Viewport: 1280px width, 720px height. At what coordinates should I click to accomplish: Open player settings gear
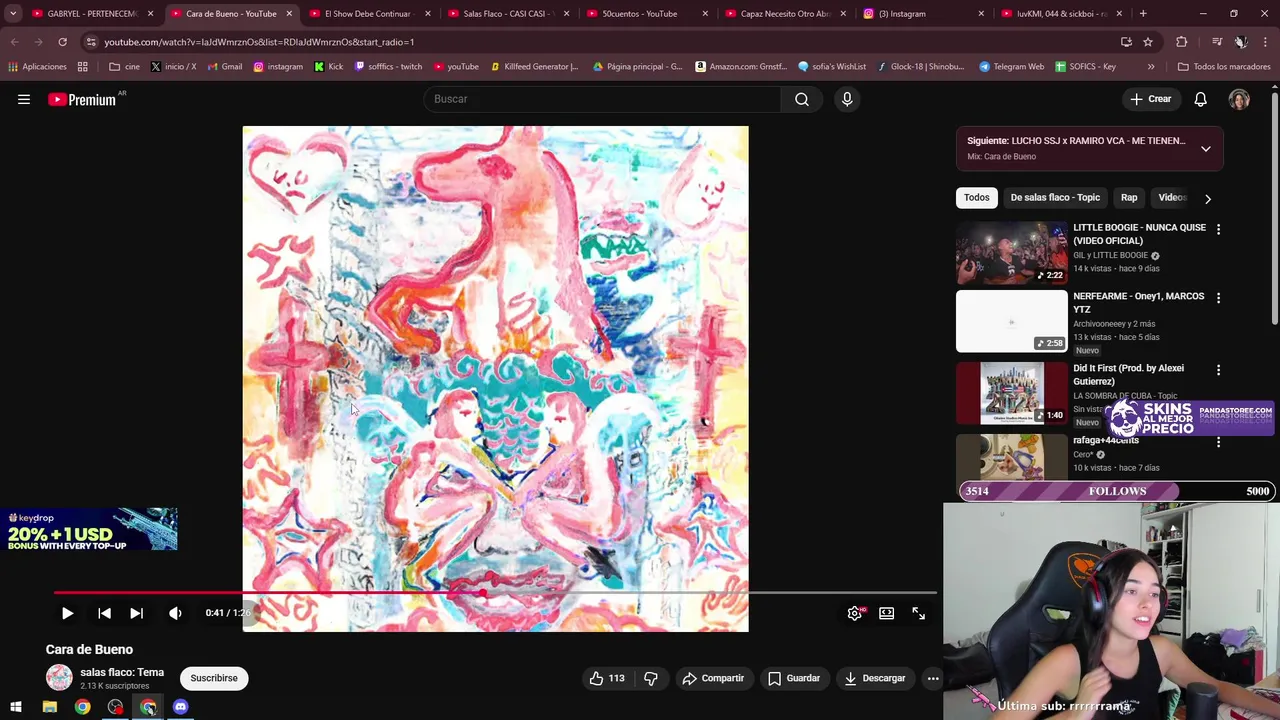click(854, 613)
